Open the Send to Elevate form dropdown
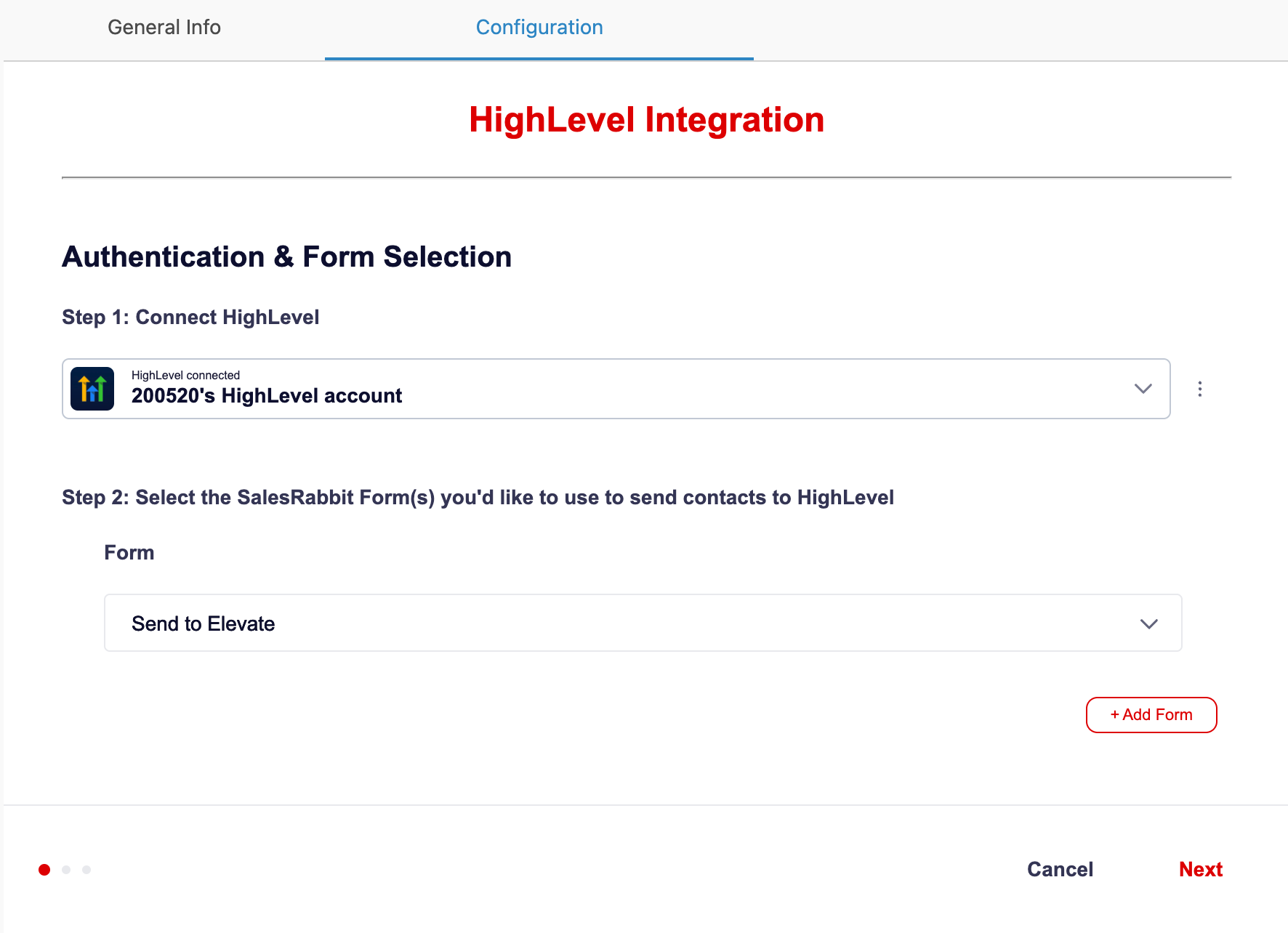 tap(643, 623)
